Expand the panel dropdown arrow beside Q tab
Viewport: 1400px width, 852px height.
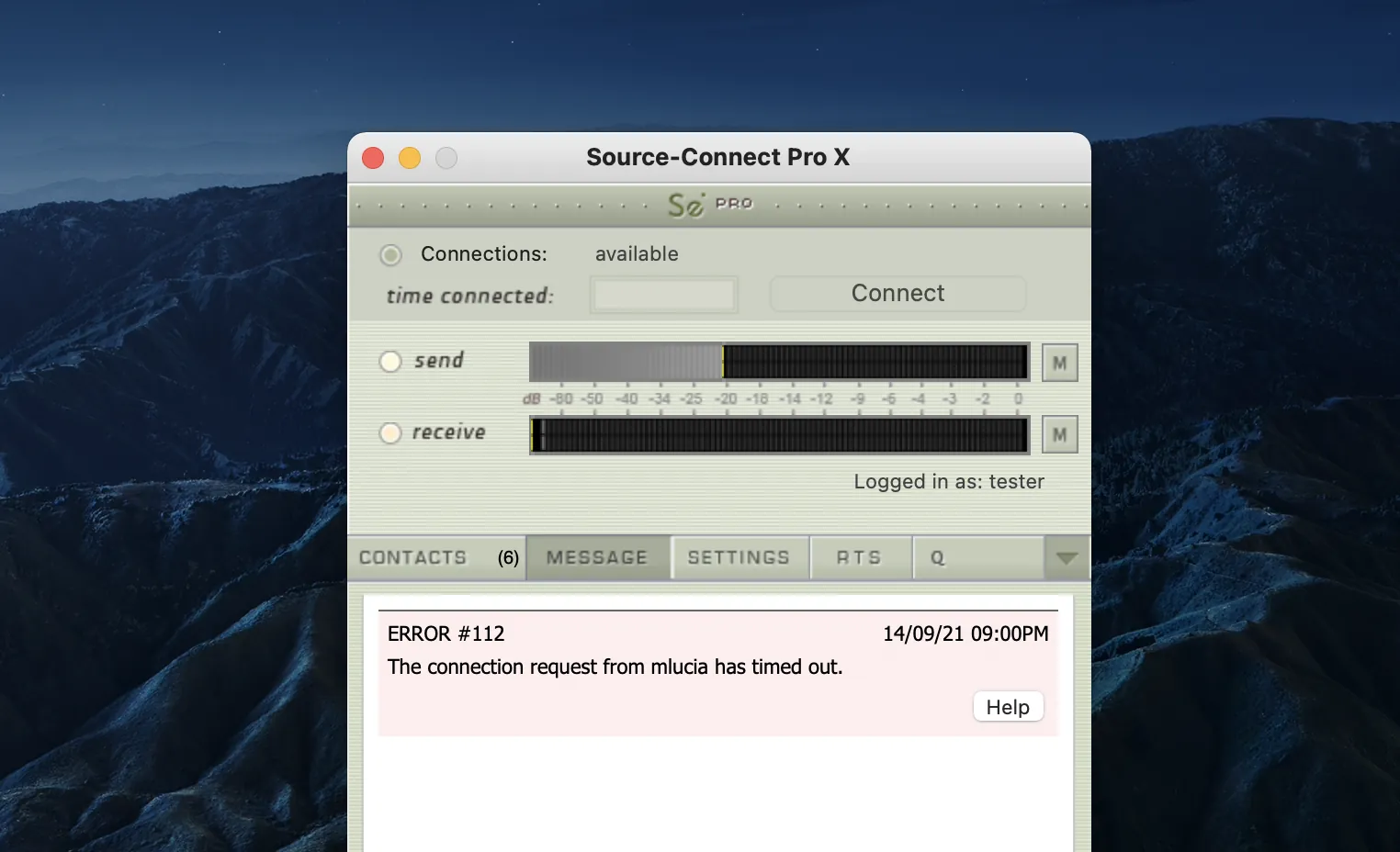point(1067,558)
